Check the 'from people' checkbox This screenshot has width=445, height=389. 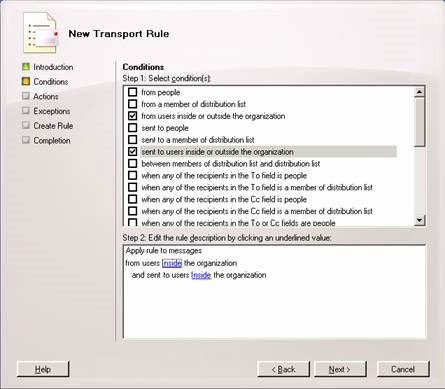pos(133,92)
